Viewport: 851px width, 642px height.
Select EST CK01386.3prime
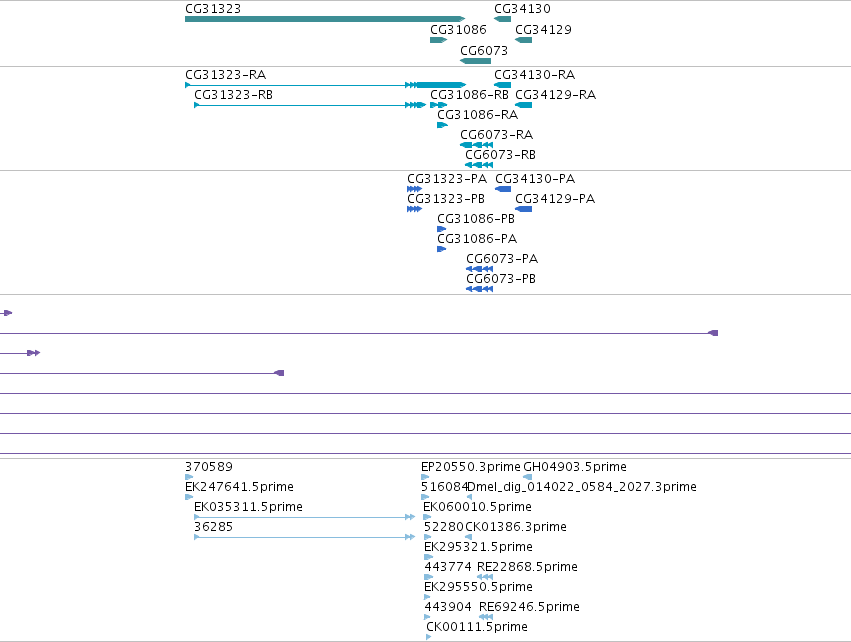pyautogui.click(x=516, y=527)
